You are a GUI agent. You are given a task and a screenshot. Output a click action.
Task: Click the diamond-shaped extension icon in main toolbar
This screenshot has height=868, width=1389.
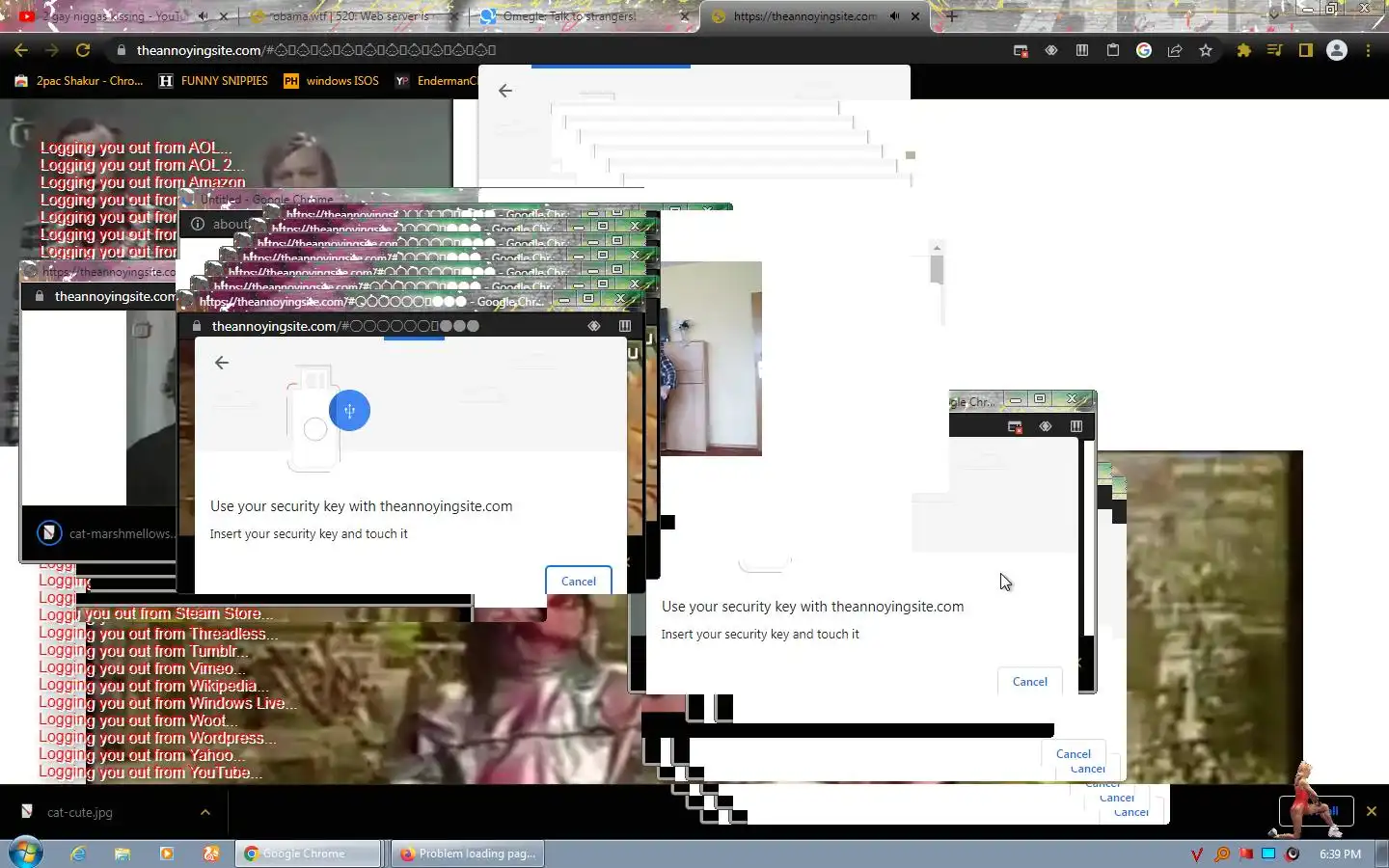(1051, 50)
